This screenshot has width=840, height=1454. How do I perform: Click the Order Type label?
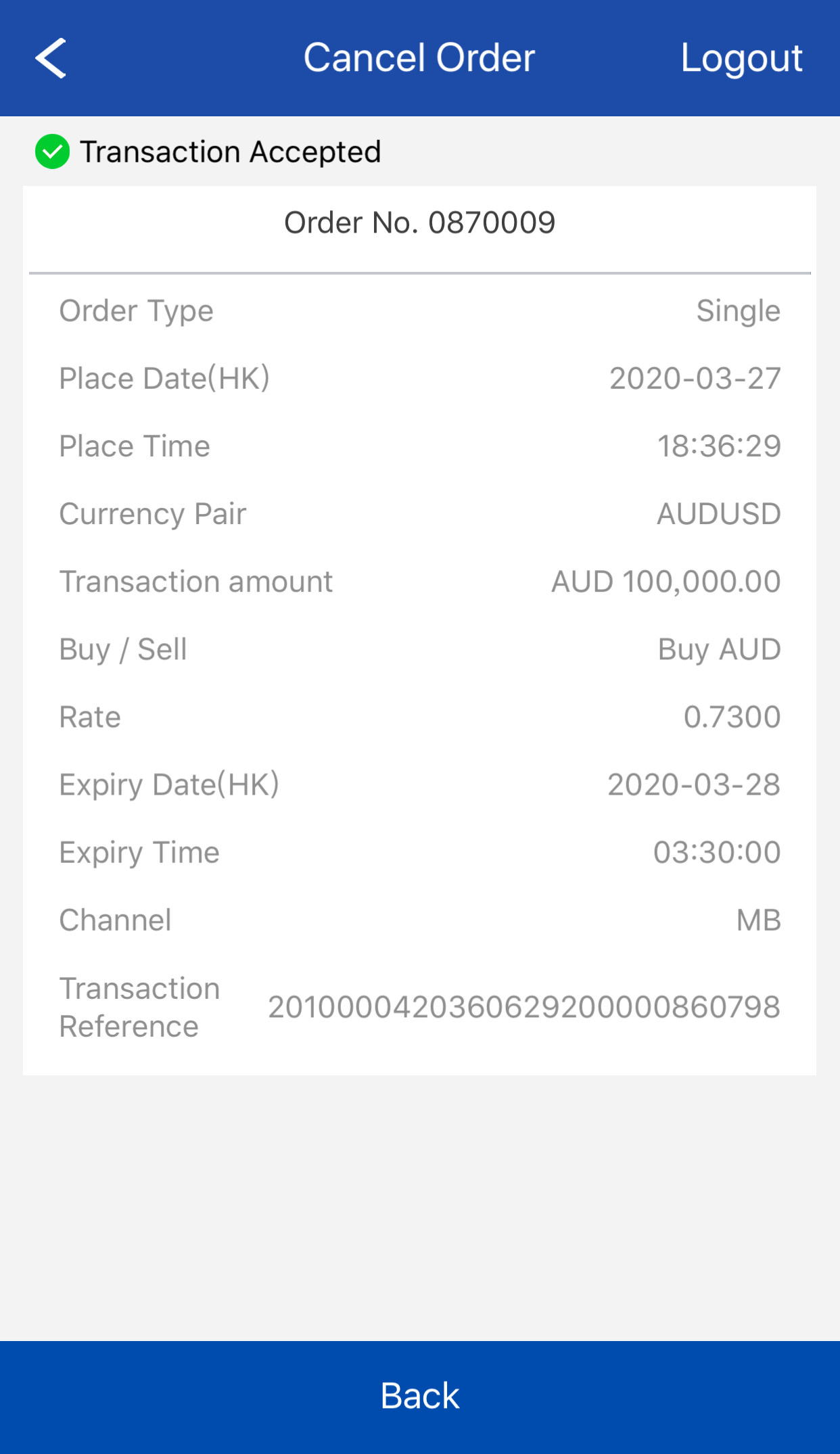point(136,311)
